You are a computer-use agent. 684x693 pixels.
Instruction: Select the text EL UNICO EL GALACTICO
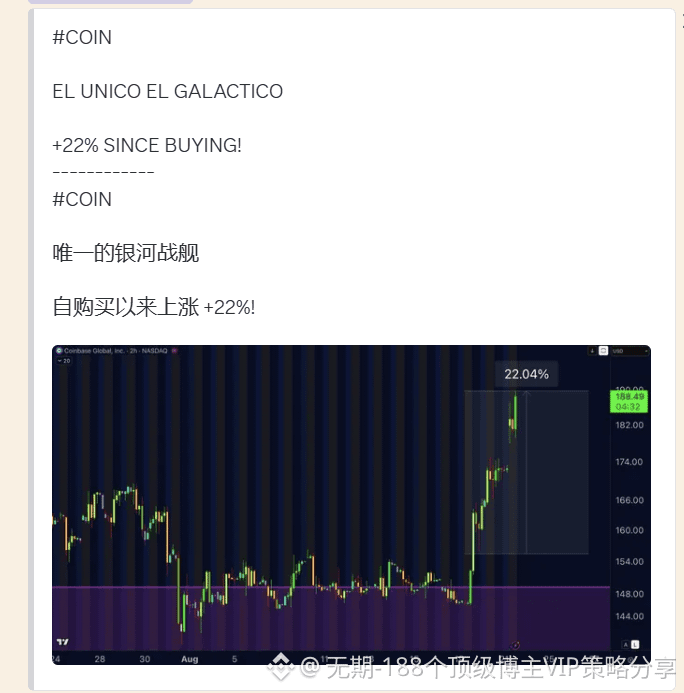pyautogui.click(x=168, y=91)
